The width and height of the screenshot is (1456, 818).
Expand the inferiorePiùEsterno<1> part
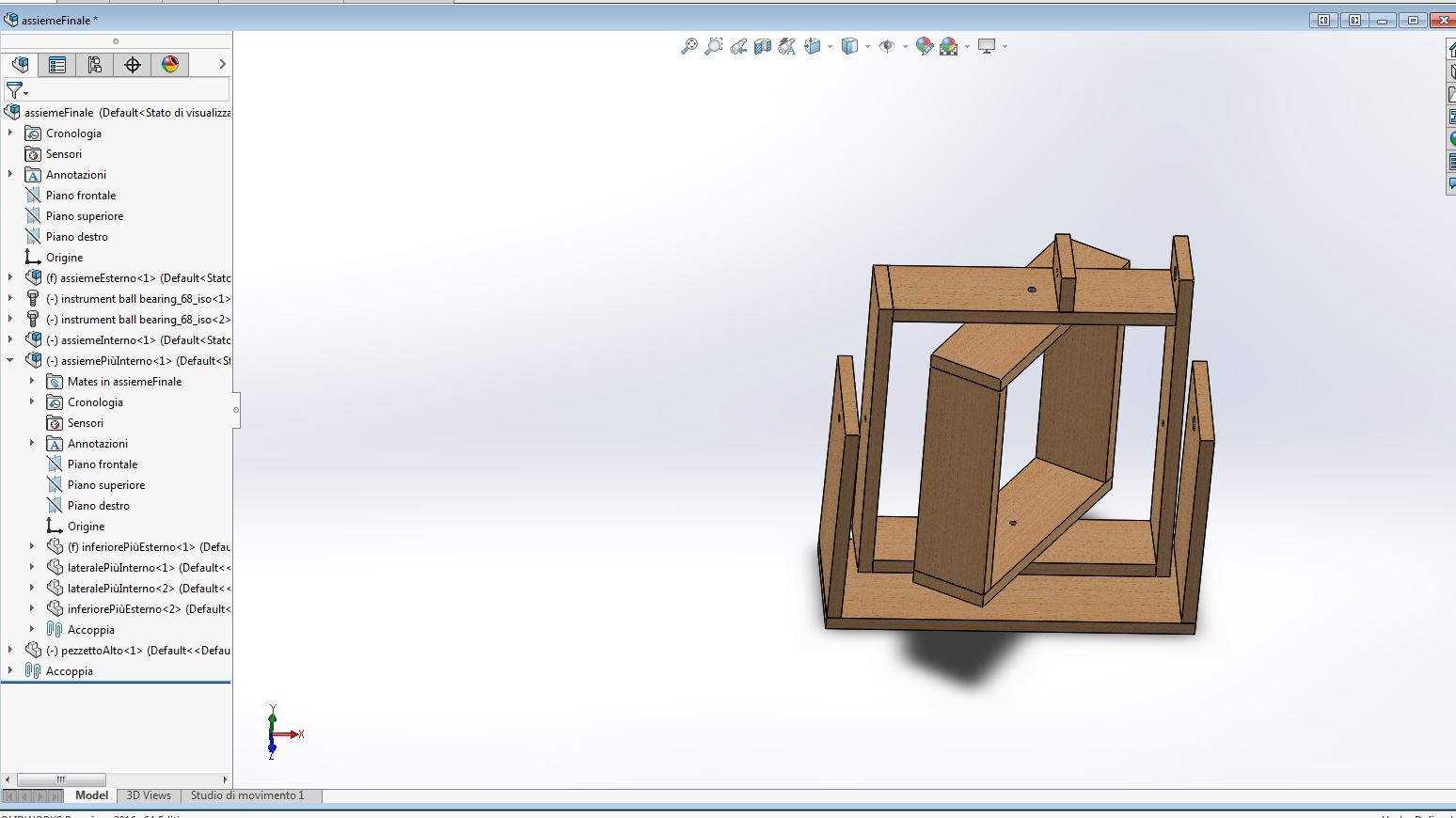pos(32,546)
